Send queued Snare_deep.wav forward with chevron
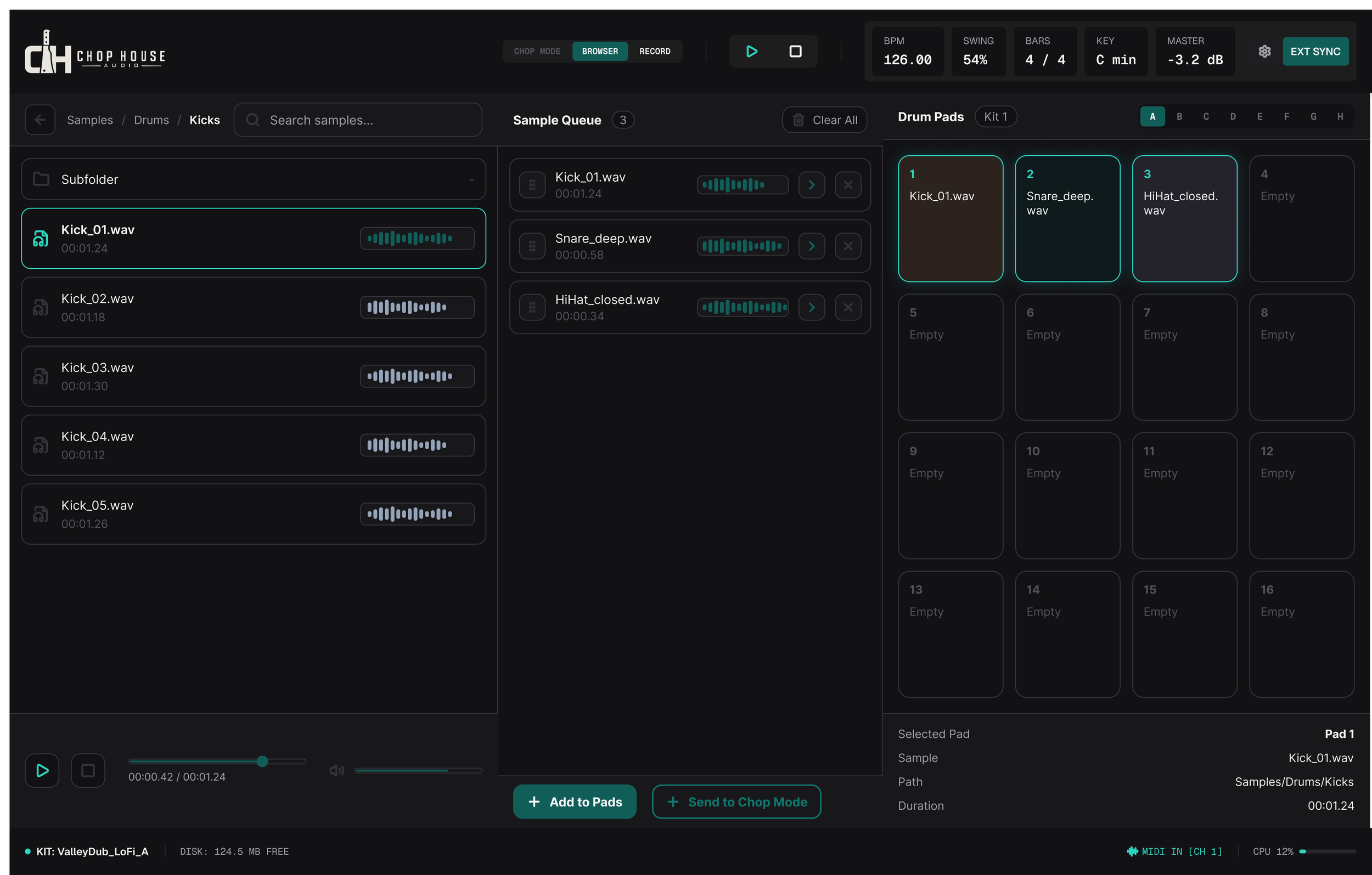Viewport: 1372px width, 875px height. (x=811, y=246)
